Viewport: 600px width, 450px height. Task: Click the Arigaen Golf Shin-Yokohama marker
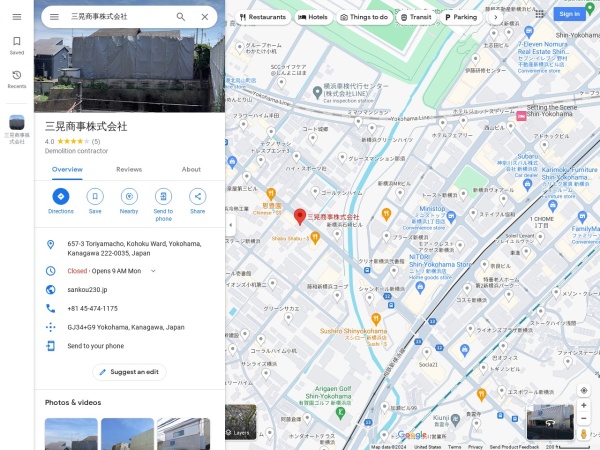[x=340, y=412]
